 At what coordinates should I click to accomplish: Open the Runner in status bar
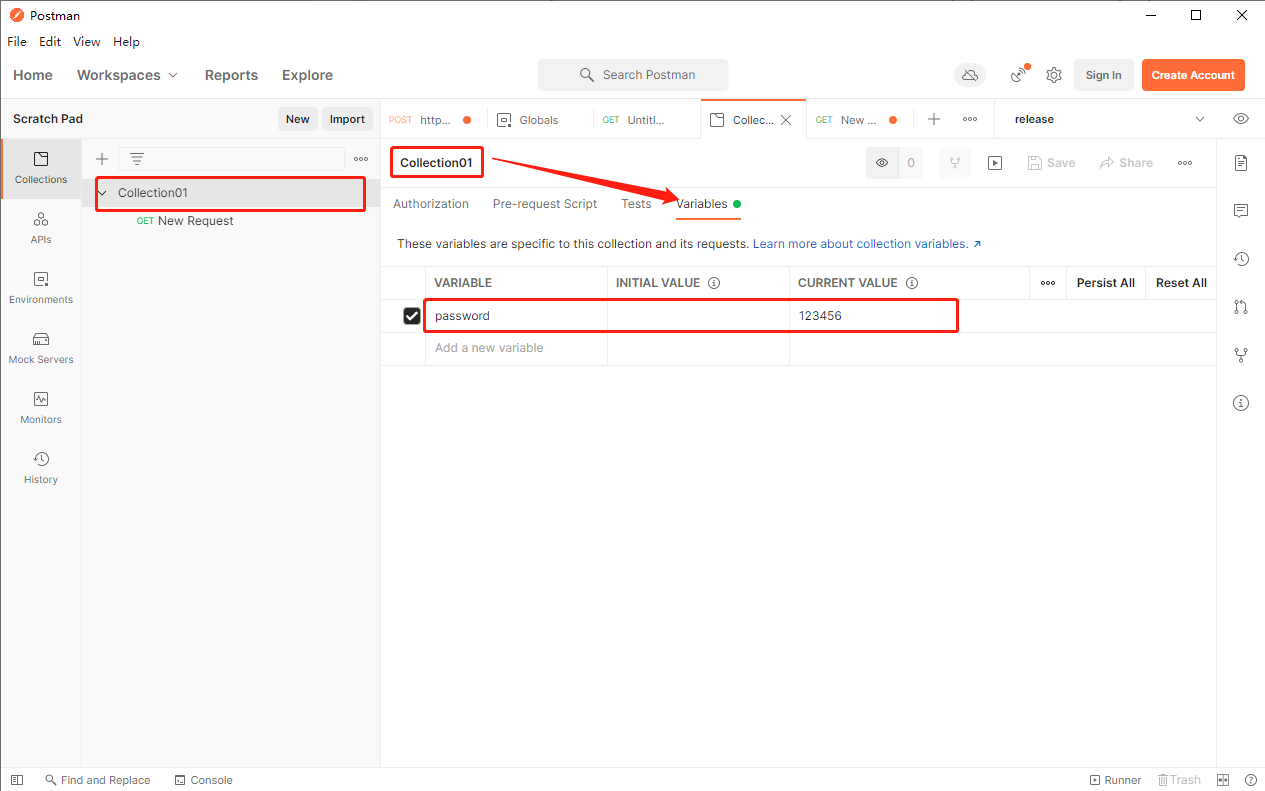click(1115, 780)
